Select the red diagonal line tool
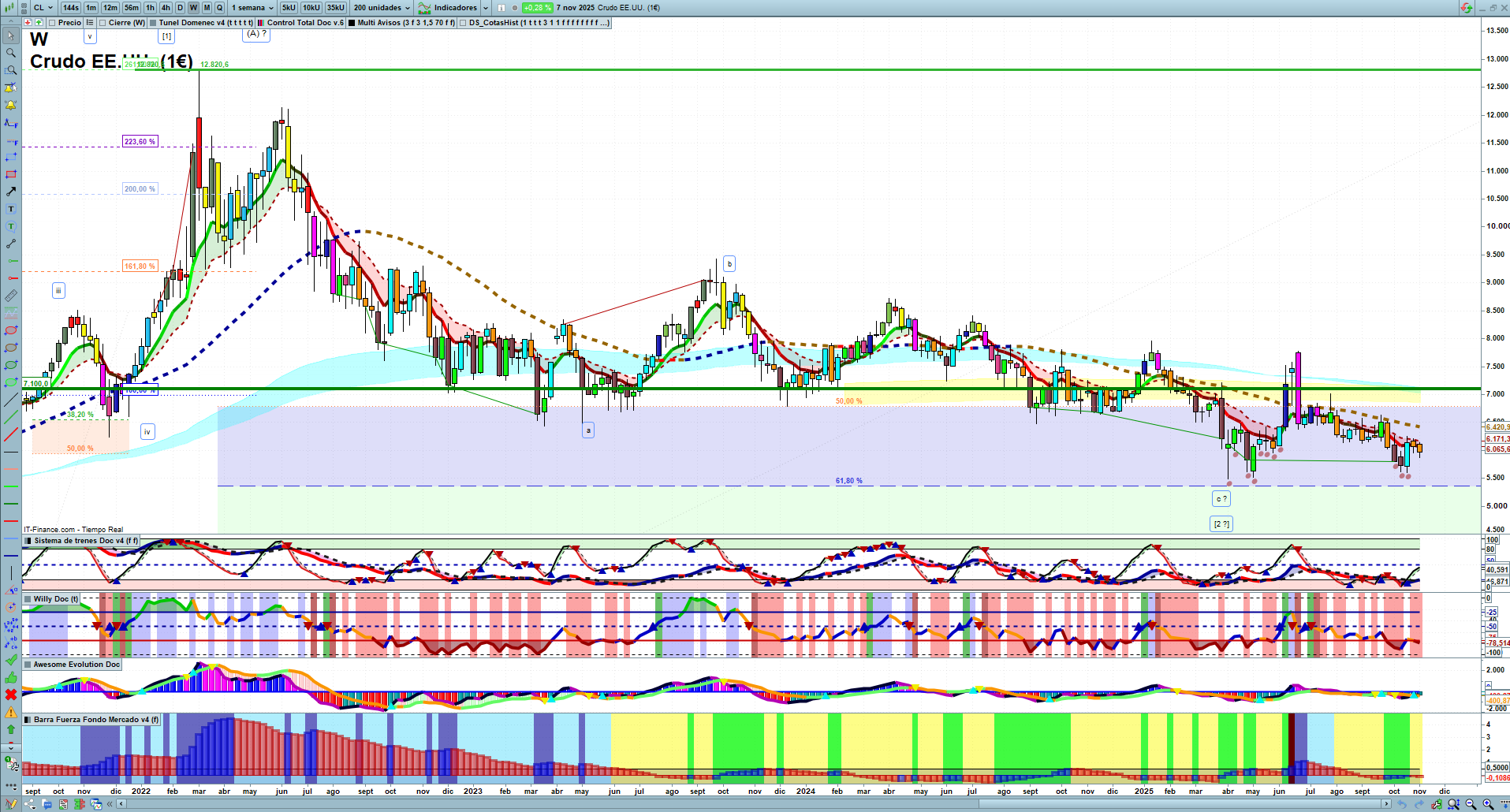Viewport: 1510px width, 812px height. [11, 434]
